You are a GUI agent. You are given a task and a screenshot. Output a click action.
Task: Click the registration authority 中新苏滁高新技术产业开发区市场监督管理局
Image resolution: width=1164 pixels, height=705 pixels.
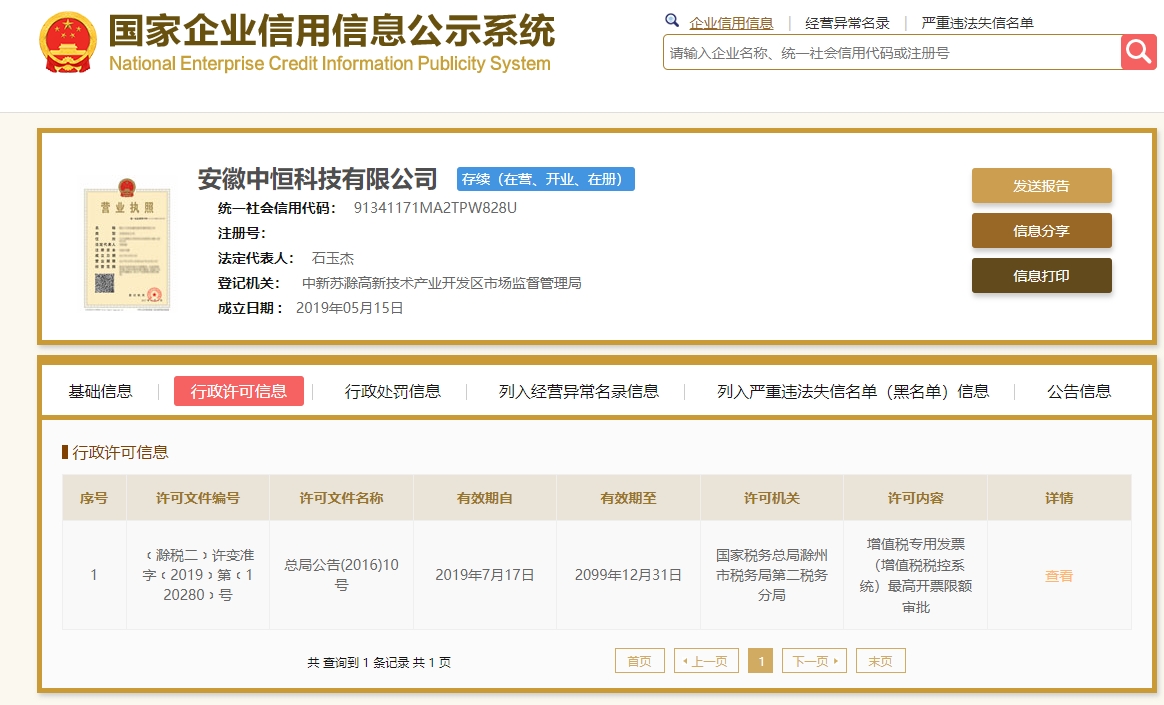tap(442, 283)
